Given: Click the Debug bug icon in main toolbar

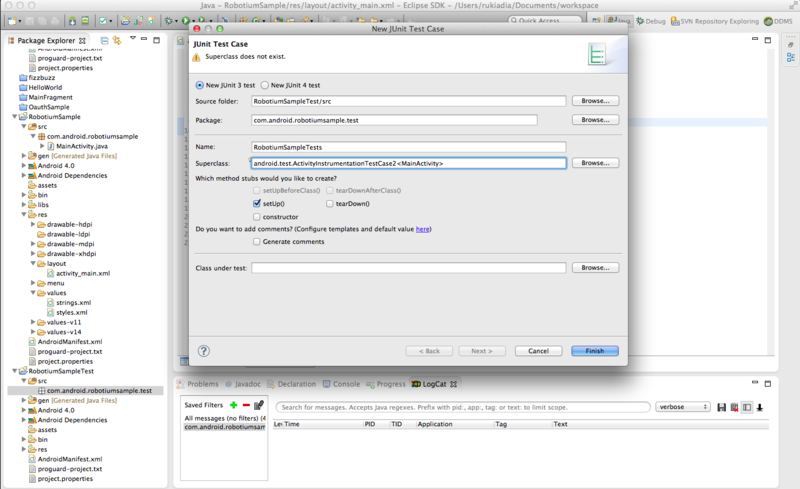Looking at the screenshot, I should [168, 21].
